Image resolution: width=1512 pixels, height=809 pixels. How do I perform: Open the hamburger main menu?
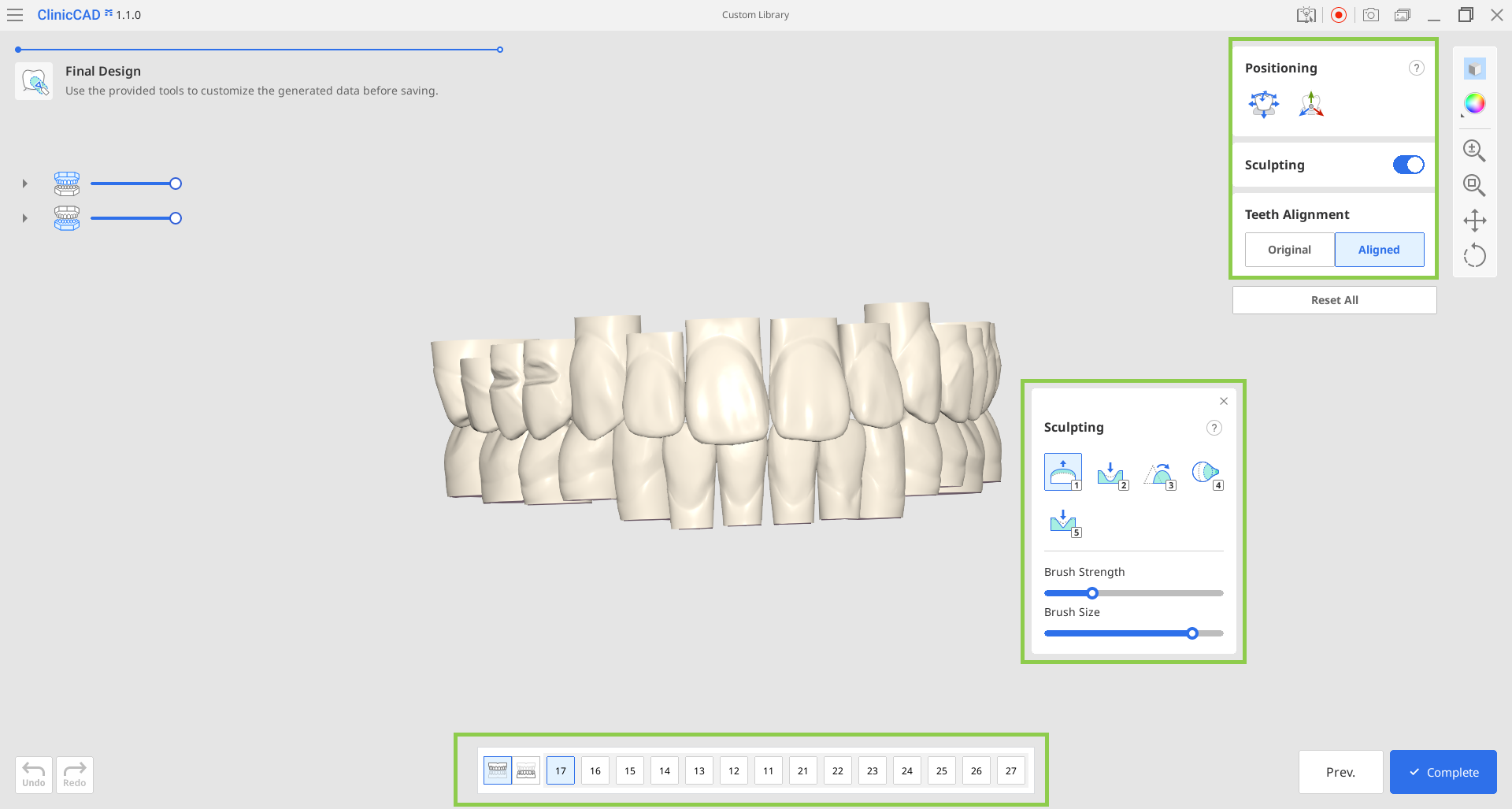point(15,15)
